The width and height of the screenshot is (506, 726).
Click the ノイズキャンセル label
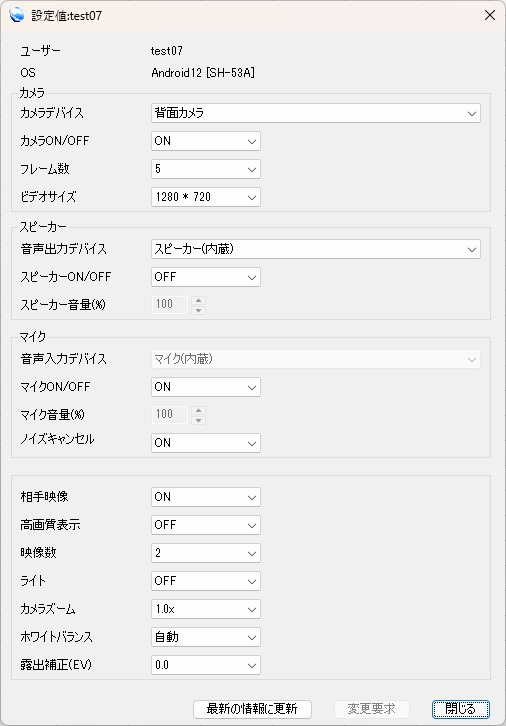tap(57, 439)
